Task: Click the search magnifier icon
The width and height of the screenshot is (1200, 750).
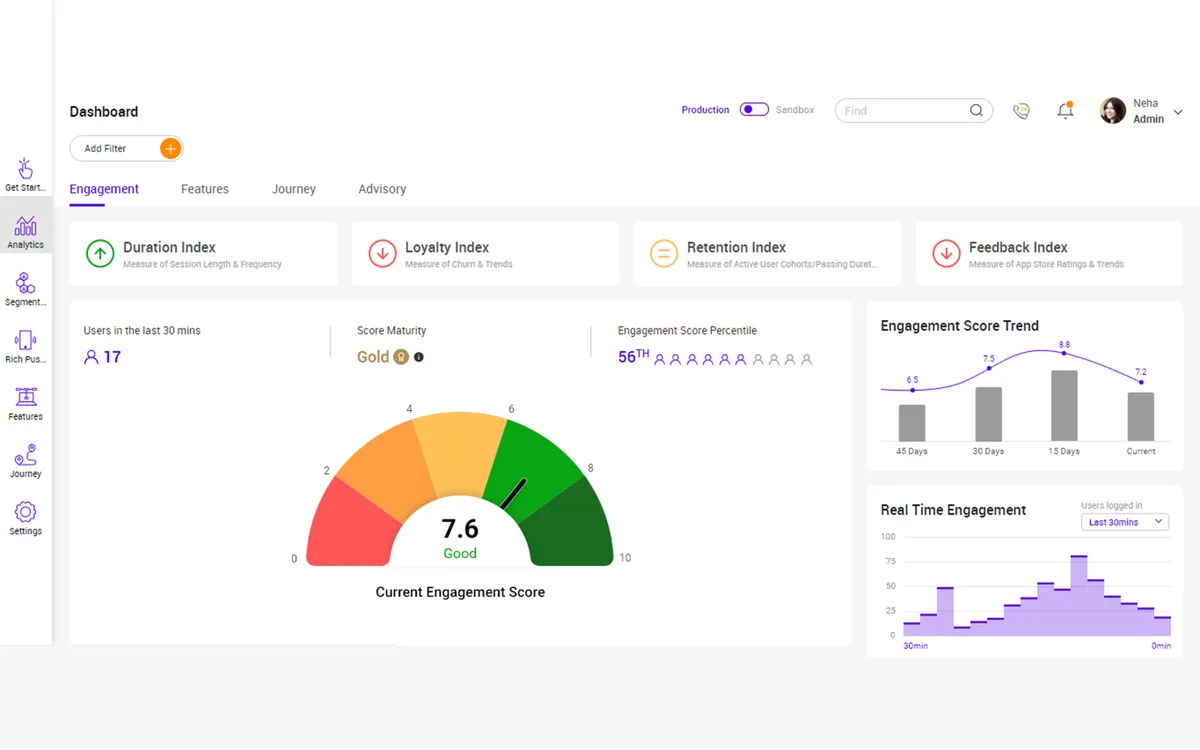Action: 976,111
